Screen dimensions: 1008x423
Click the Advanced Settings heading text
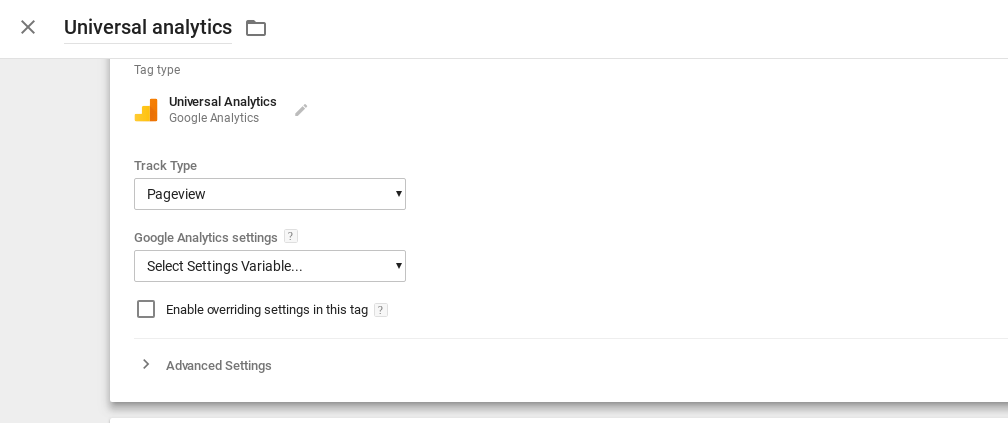(219, 366)
